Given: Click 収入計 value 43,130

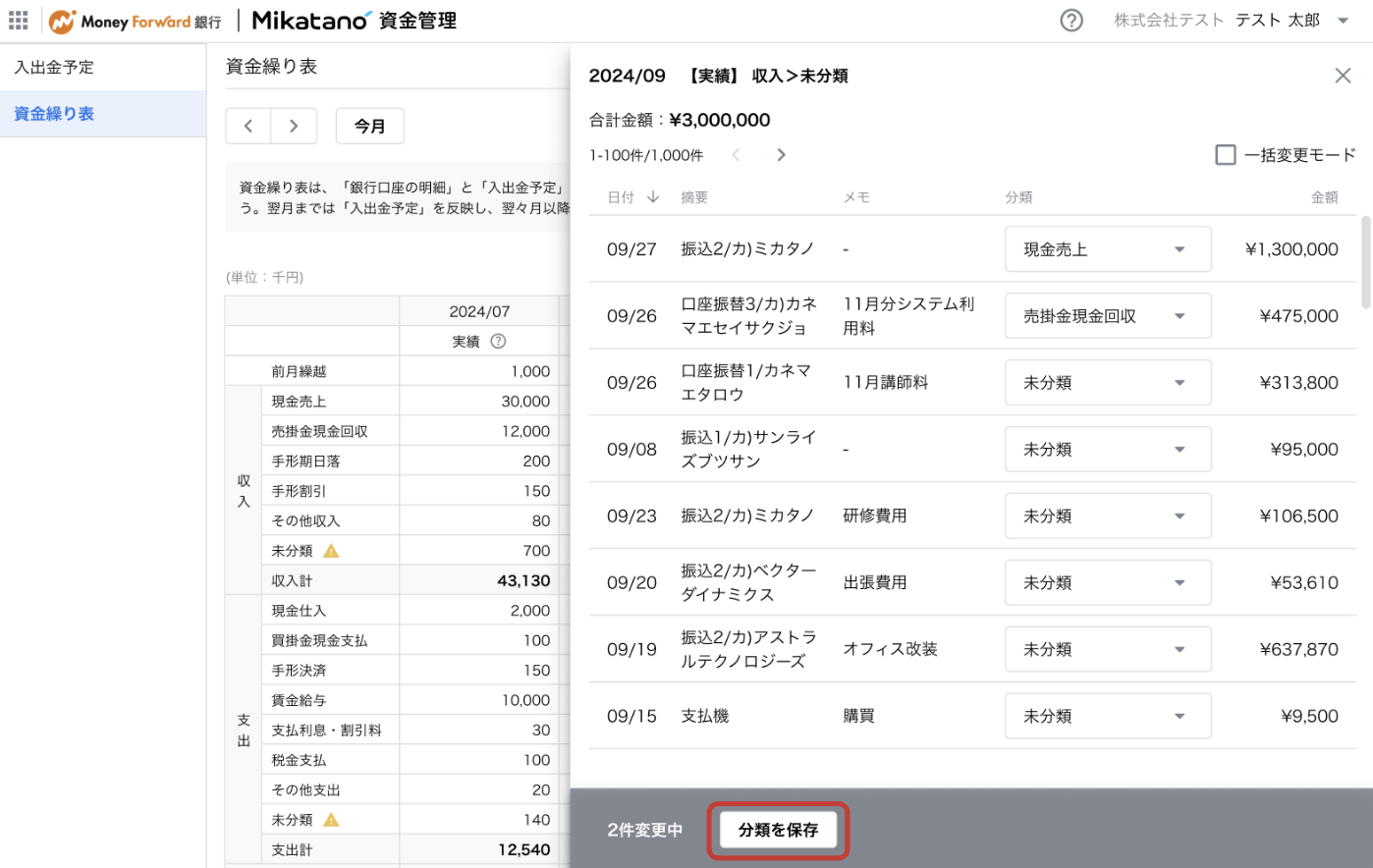Looking at the screenshot, I should [x=523, y=581].
